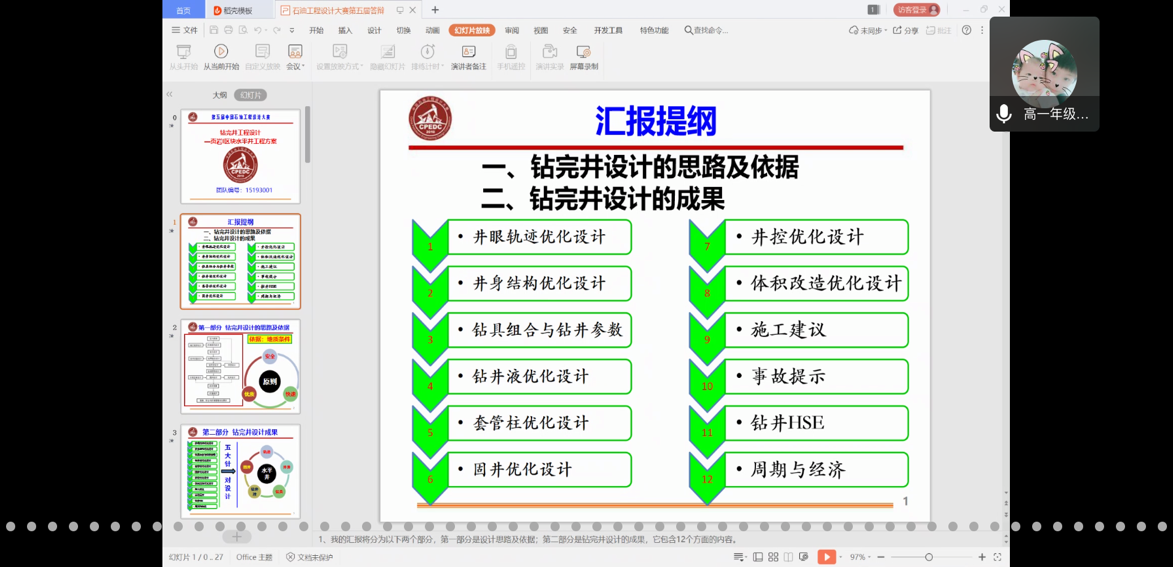
Task: Open the 文件 file menu
Action: (x=185, y=31)
